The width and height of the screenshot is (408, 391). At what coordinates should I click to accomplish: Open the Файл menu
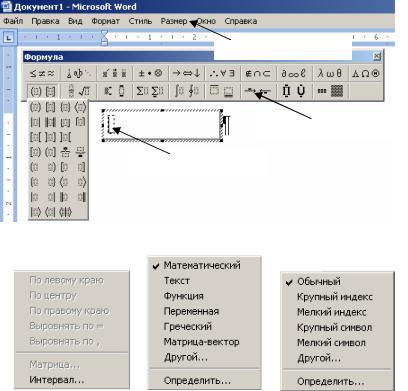pyautogui.click(x=13, y=21)
